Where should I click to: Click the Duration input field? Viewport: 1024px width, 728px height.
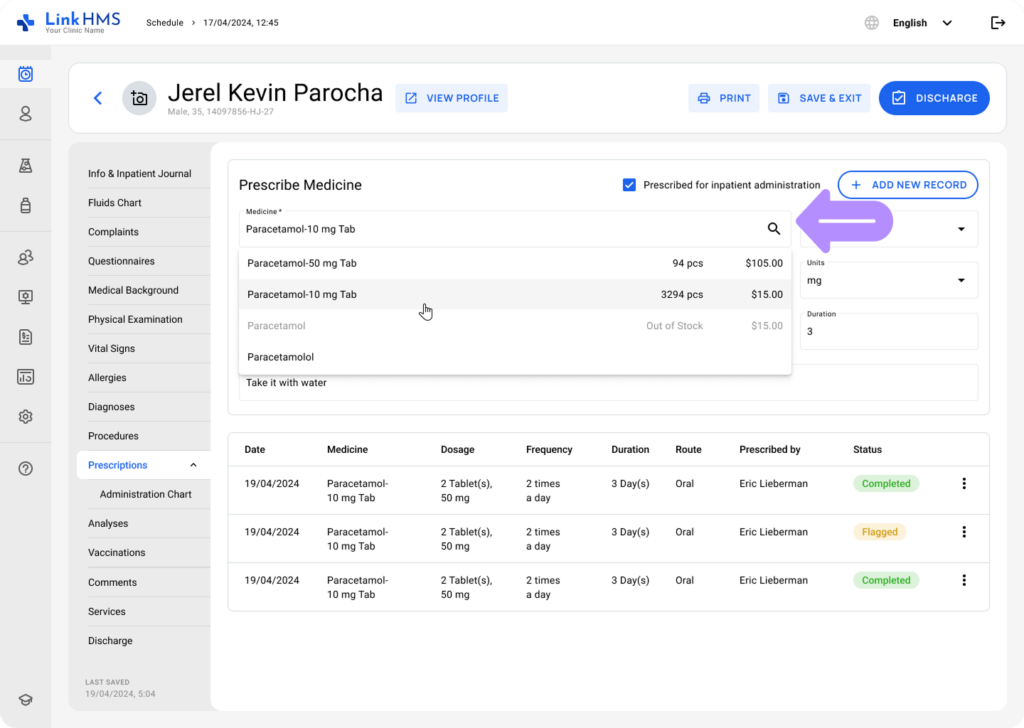click(x=889, y=332)
